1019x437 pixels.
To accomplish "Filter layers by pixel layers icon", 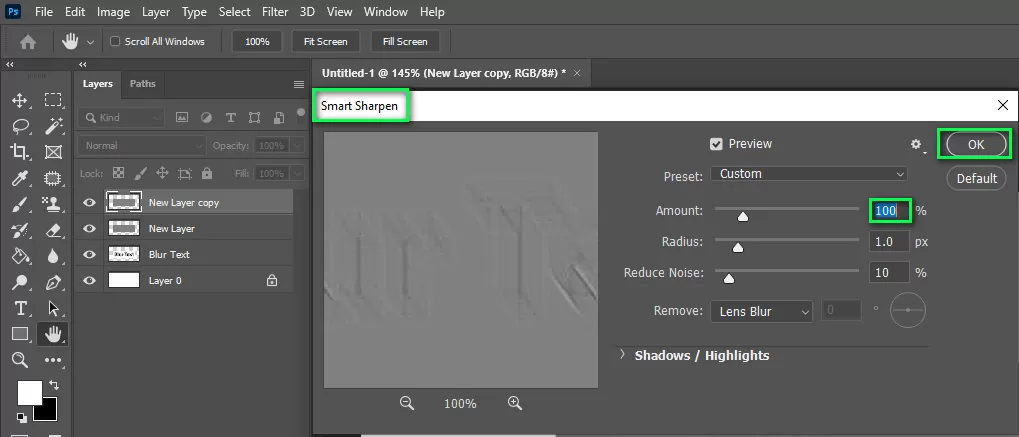I will [182, 118].
